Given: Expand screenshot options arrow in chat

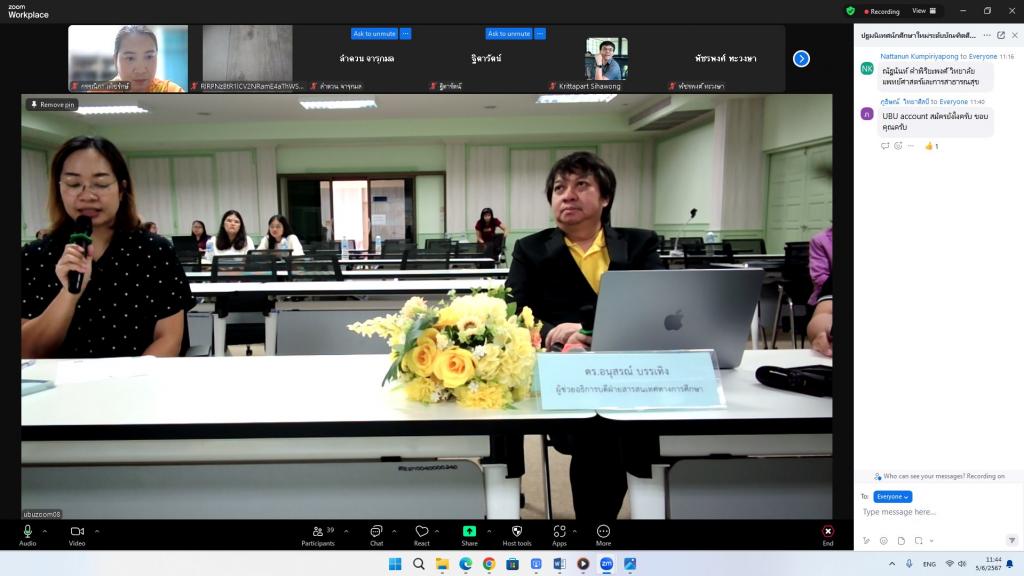Looking at the screenshot, I should 931,541.
